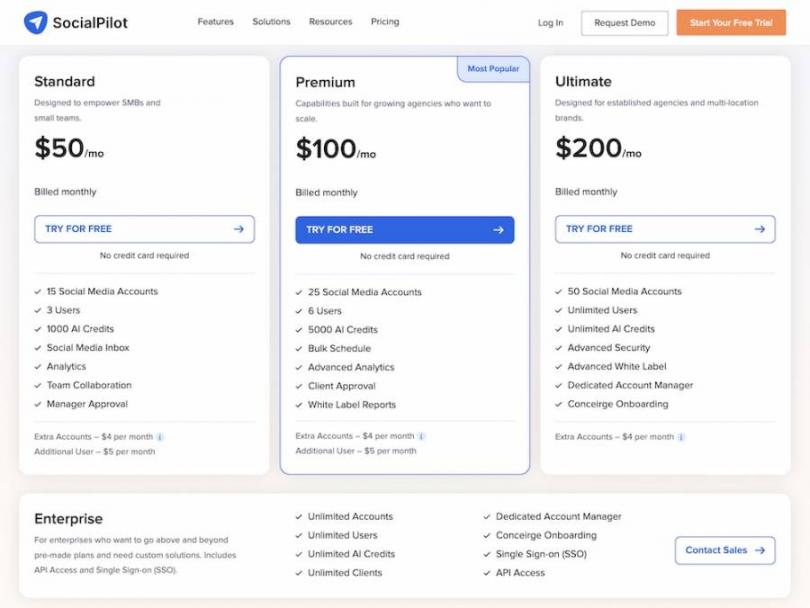The image size is (810, 608).
Task: Click the Log In link
Action: pyautogui.click(x=550, y=23)
